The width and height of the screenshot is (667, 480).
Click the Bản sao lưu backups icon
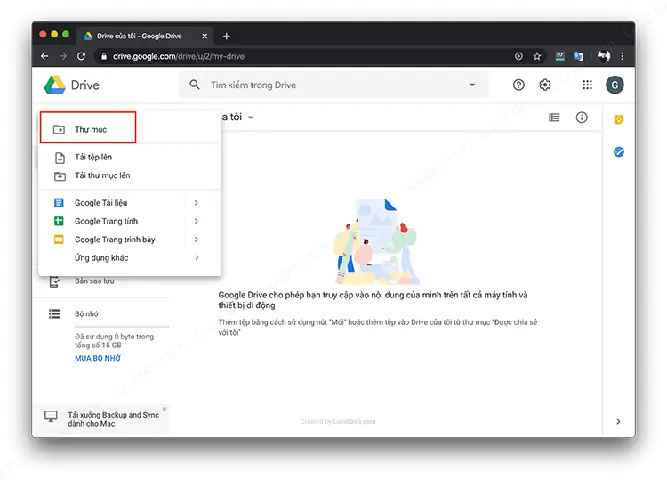(x=54, y=282)
